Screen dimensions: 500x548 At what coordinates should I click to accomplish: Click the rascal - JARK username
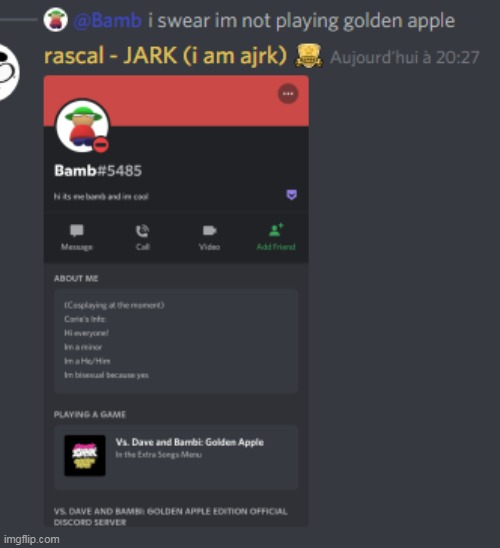pos(165,56)
